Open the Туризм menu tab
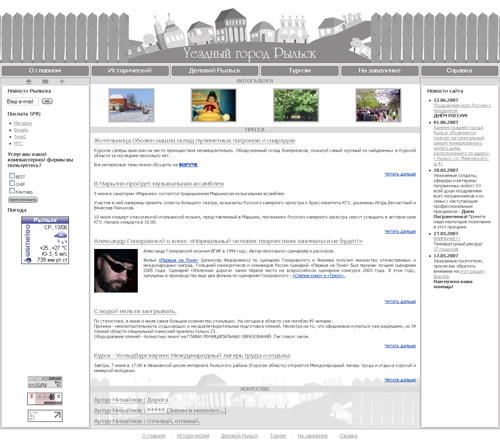The image size is (500, 441). [300, 71]
